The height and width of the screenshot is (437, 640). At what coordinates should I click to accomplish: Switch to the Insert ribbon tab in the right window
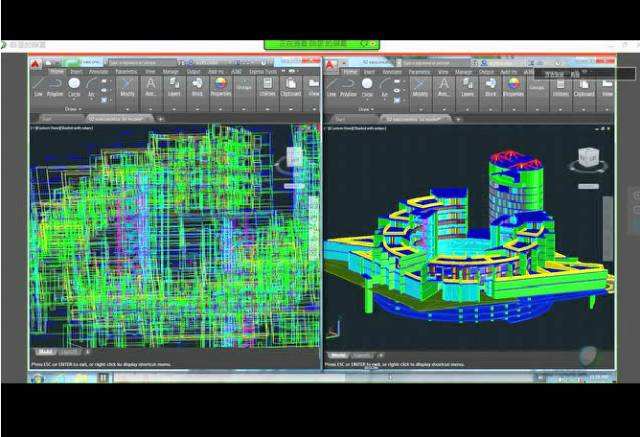click(x=369, y=72)
